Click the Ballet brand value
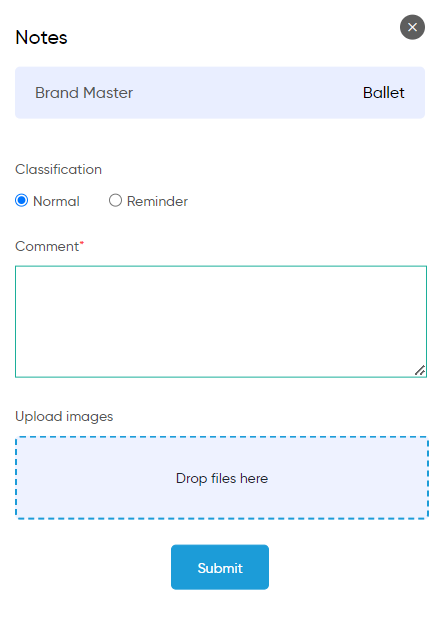Viewport: 443px width, 617px height. tap(384, 93)
